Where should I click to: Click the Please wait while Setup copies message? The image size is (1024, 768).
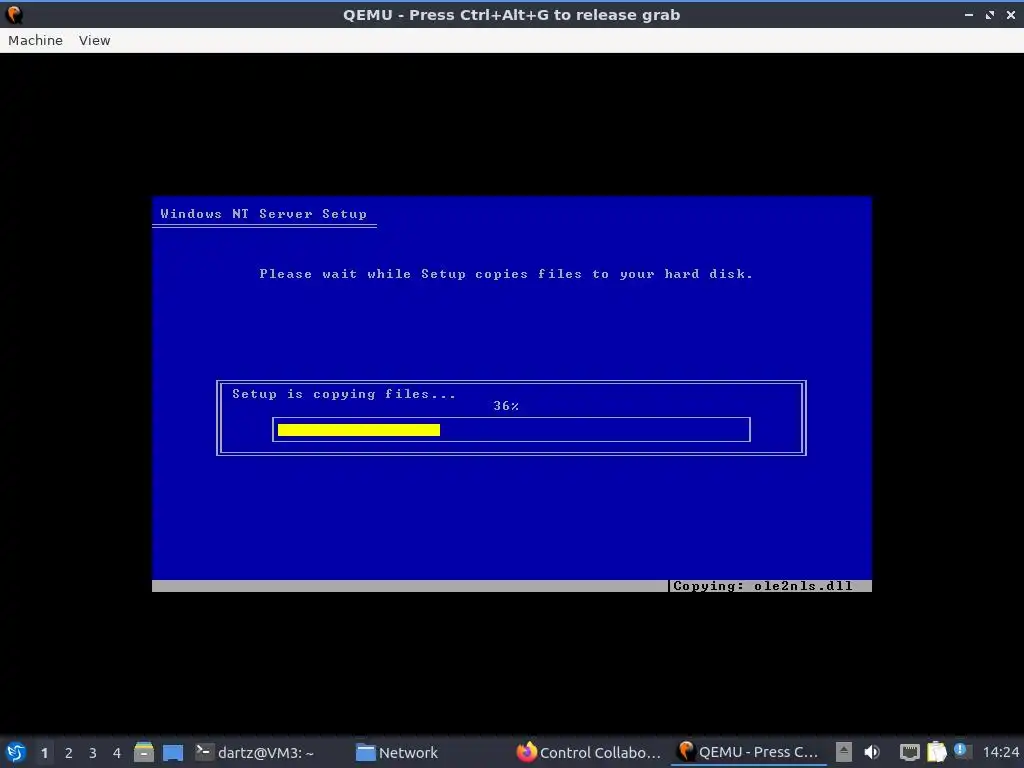[506, 274]
